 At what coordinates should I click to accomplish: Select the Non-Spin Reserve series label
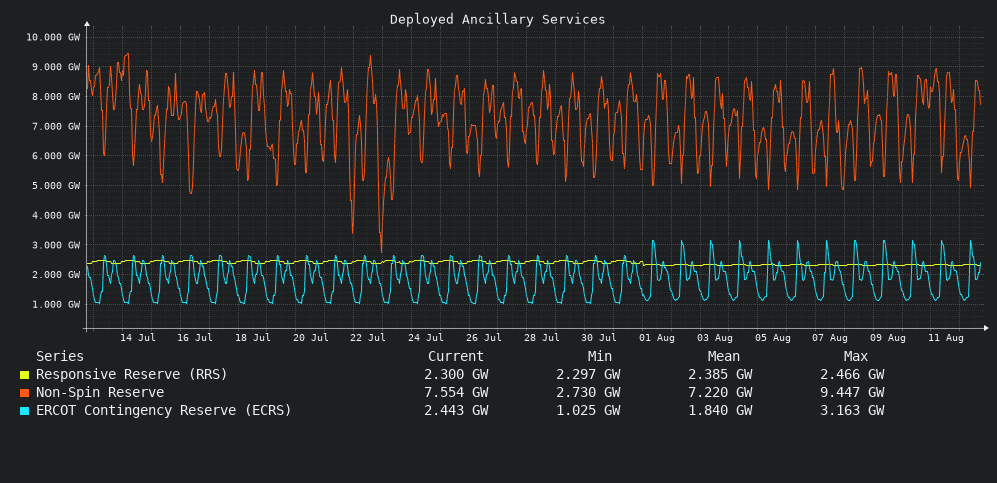click(x=100, y=392)
